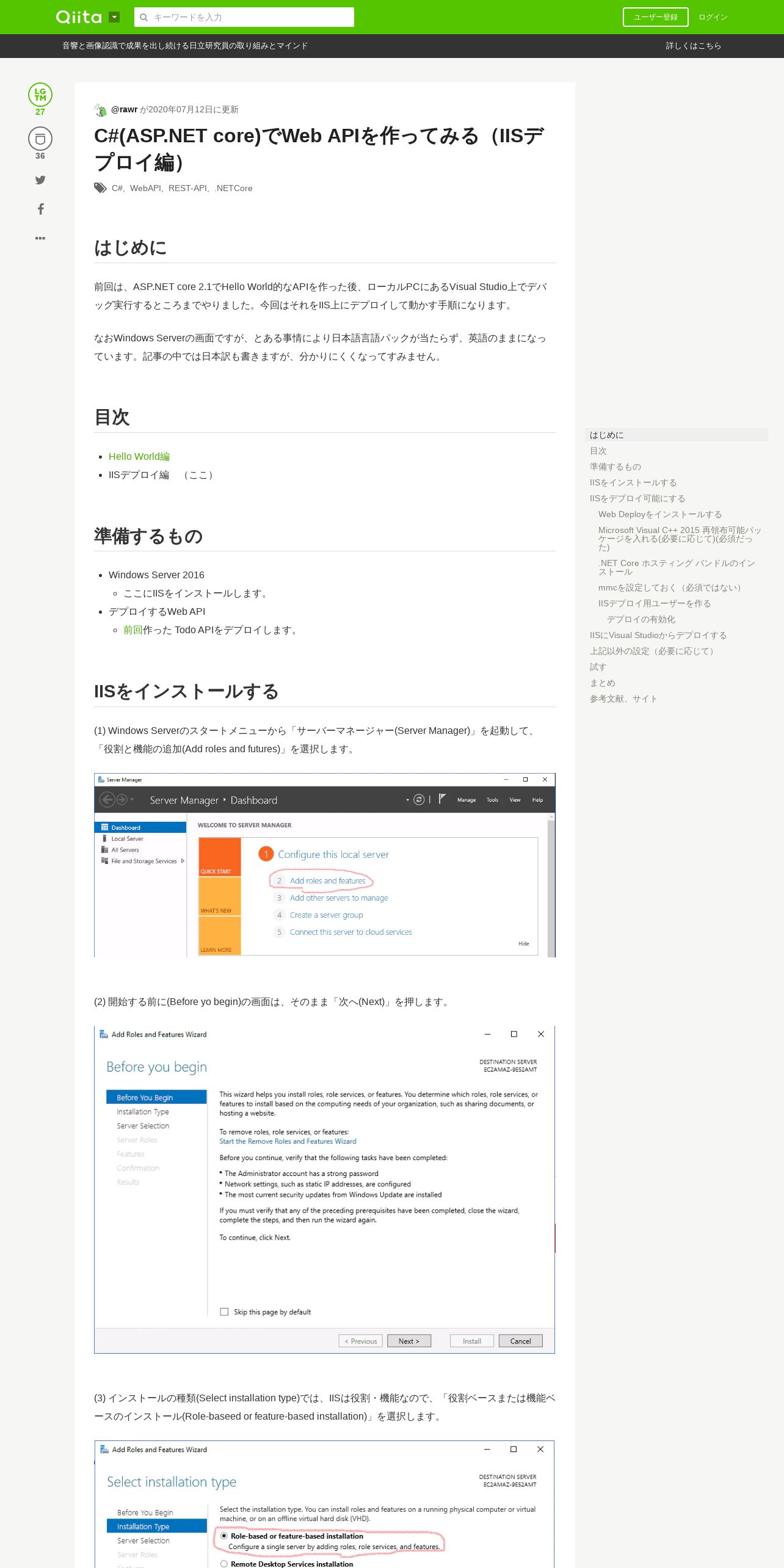Jump to はじめに in table of contents
Image resolution: width=784 pixels, height=1568 pixels.
click(677, 435)
